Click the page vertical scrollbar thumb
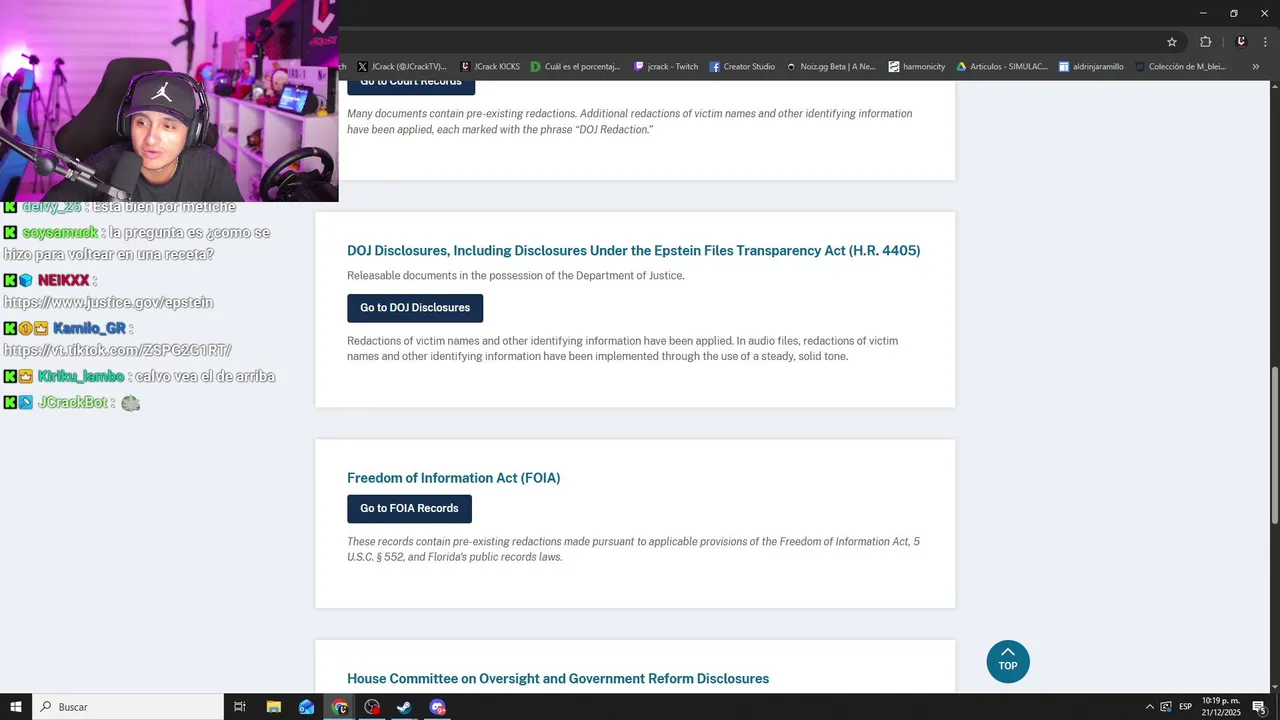 pos(1274,445)
